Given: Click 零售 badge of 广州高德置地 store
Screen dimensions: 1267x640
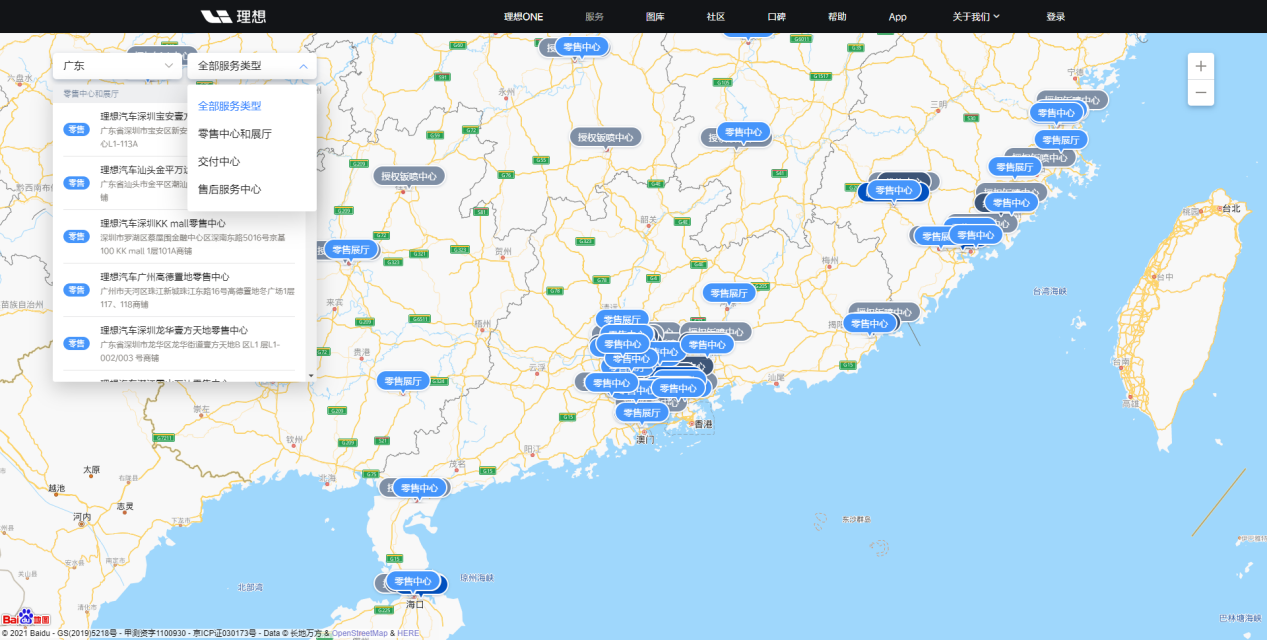Looking at the screenshot, I should pyautogui.click(x=77, y=290).
